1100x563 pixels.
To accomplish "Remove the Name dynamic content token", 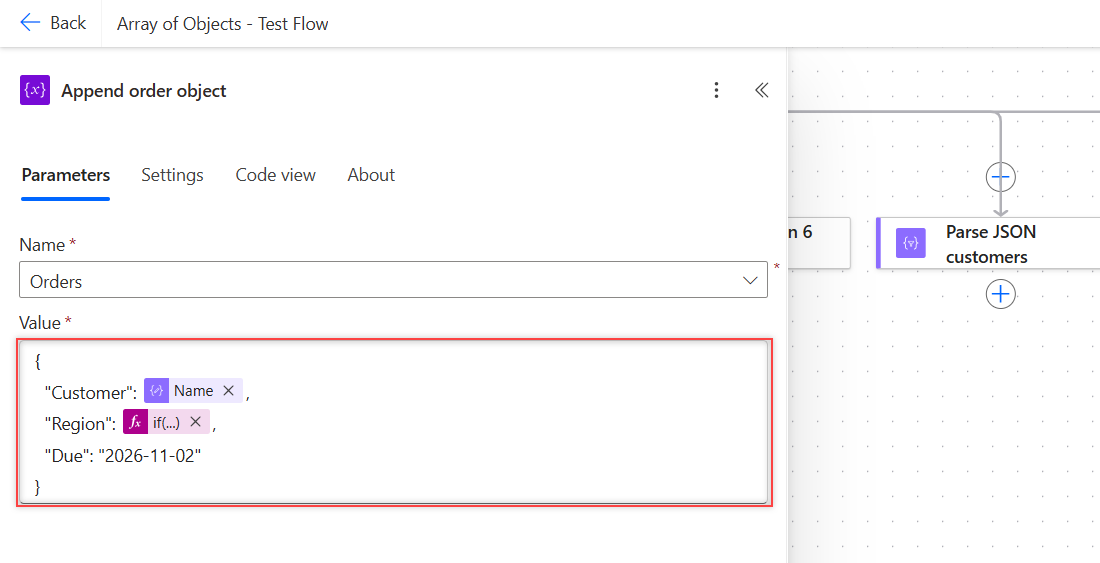I will [x=228, y=391].
